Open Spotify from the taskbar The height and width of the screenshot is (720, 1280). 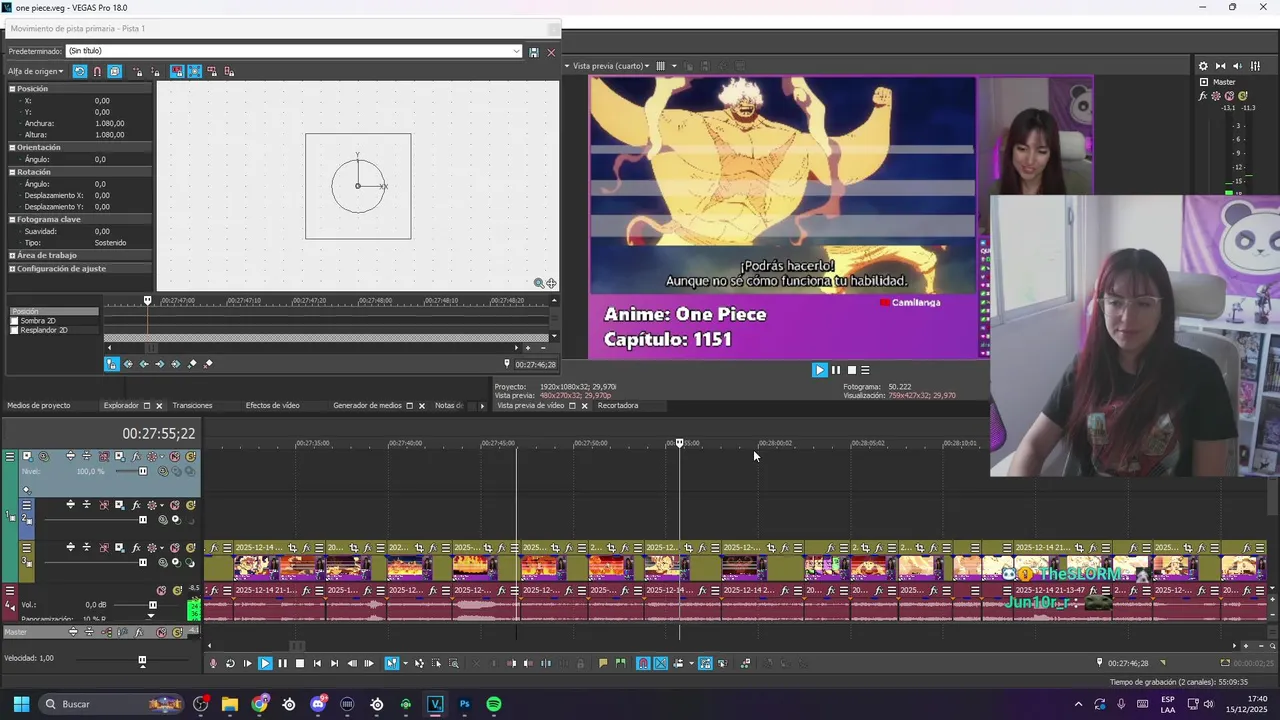coord(494,704)
